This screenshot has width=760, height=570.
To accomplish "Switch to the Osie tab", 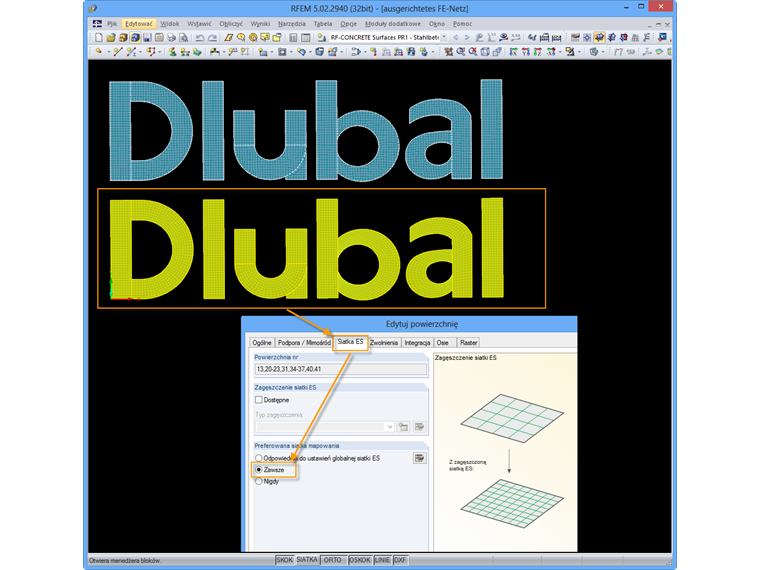I will (x=443, y=342).
